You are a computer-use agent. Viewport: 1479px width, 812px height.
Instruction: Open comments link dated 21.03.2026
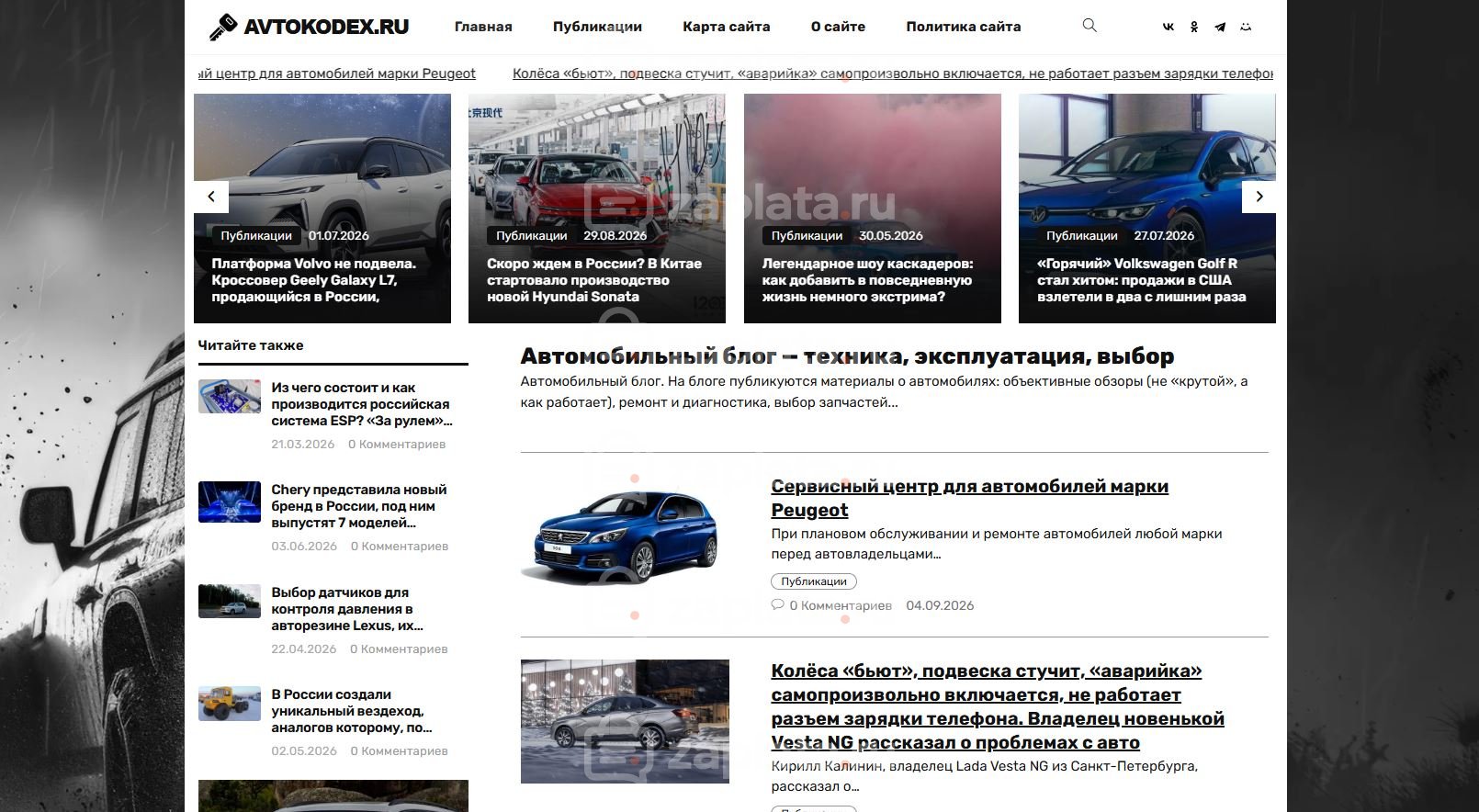point(397,444)
